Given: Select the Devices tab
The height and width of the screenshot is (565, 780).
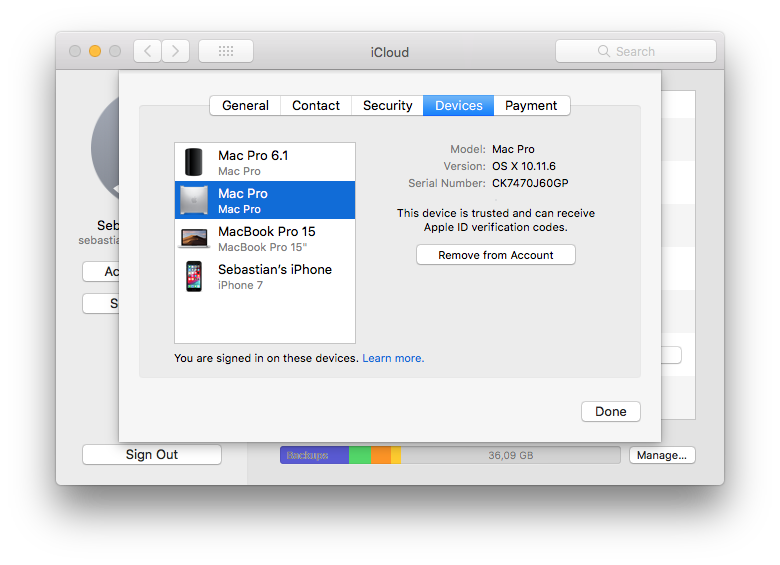Looking at the screenshot, I should 459,105.
